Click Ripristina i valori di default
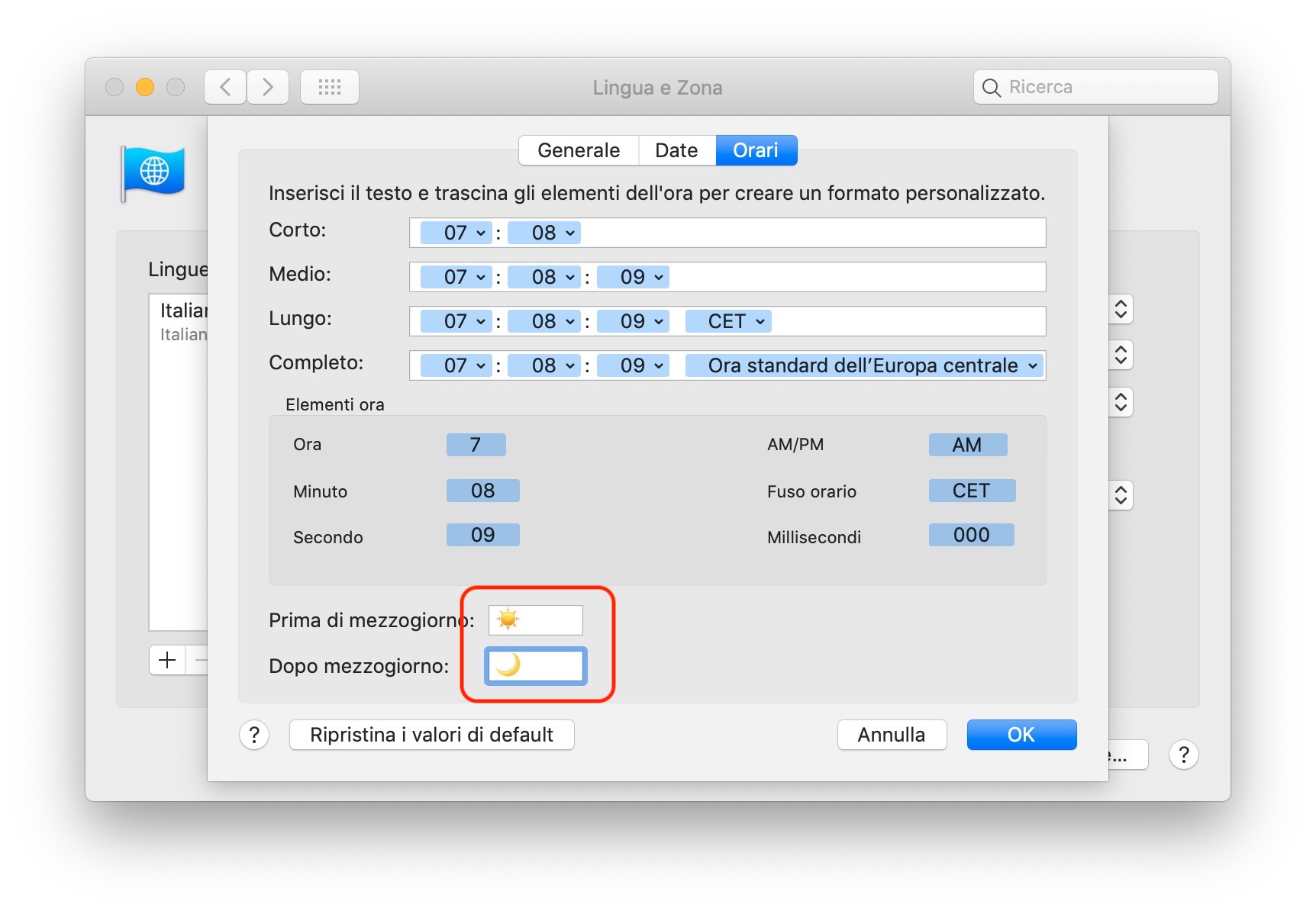The image size is (1316, 914). [431, 735]
